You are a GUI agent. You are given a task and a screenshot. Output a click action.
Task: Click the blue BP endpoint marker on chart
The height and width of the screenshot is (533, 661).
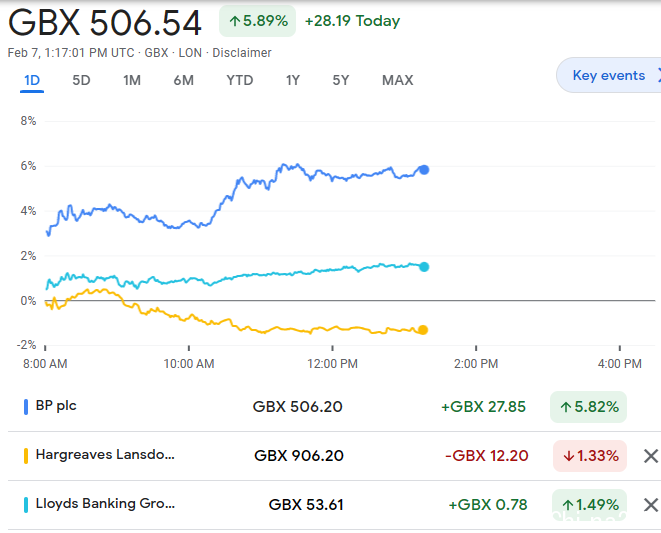pyautogui.click(x=424, y=170)
